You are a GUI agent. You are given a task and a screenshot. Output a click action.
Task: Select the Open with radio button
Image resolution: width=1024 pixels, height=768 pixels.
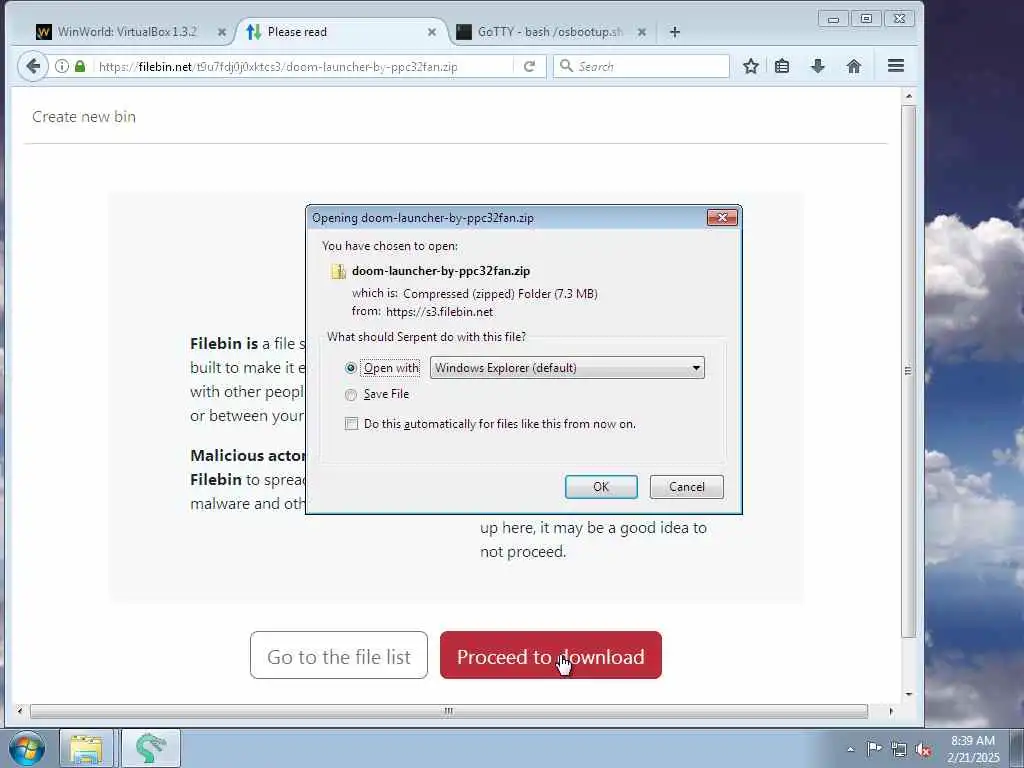(351, 368)
